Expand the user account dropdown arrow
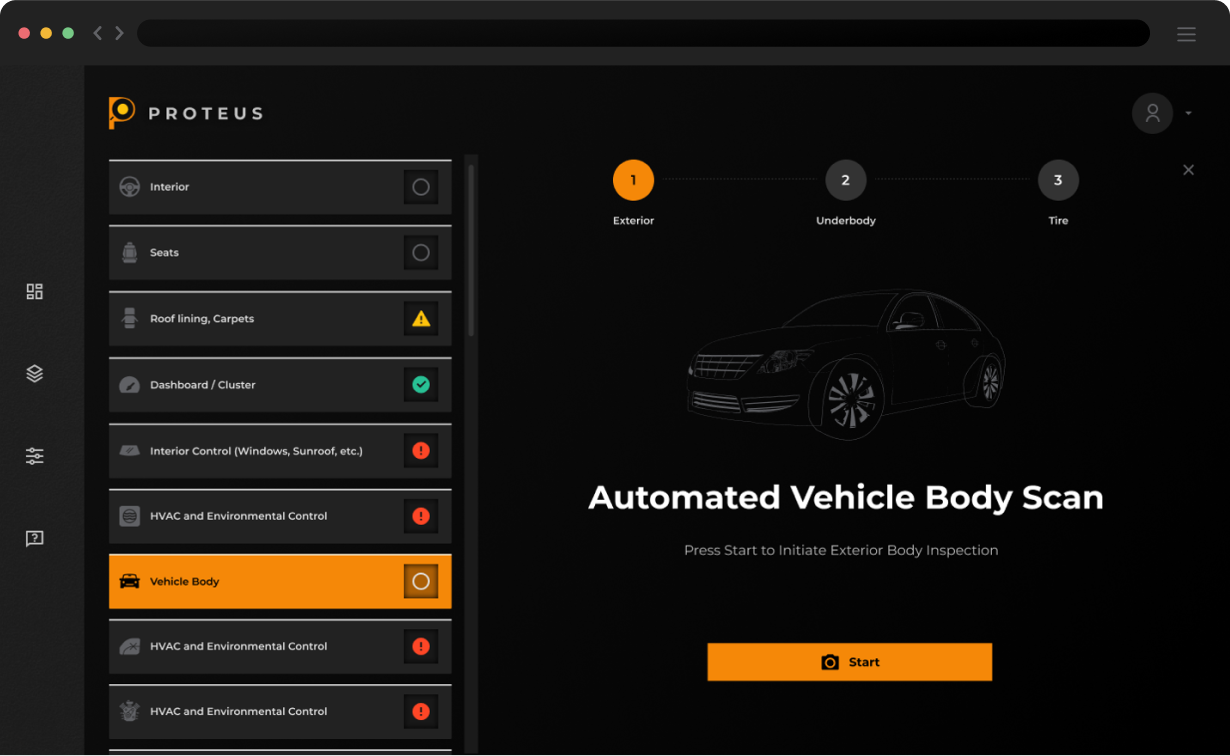 coord(1188,114)
